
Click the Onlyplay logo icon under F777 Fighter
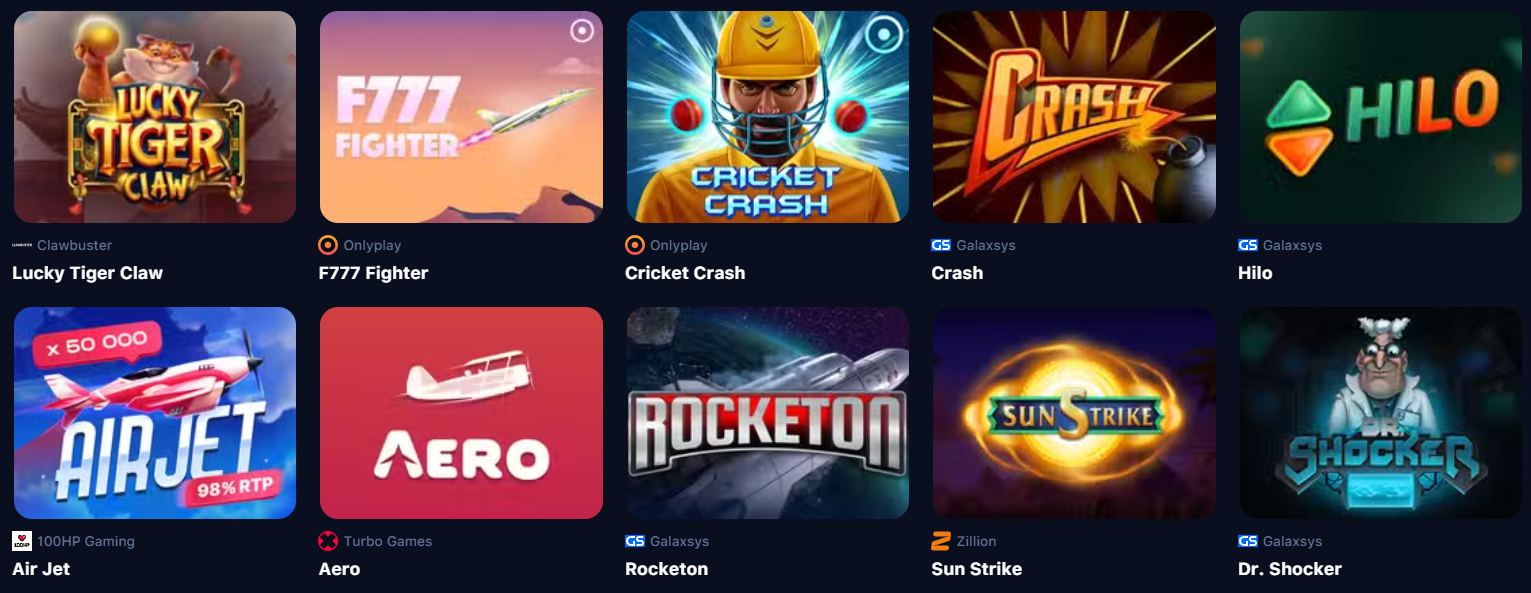pyautogui.click(x=328, y=245)
